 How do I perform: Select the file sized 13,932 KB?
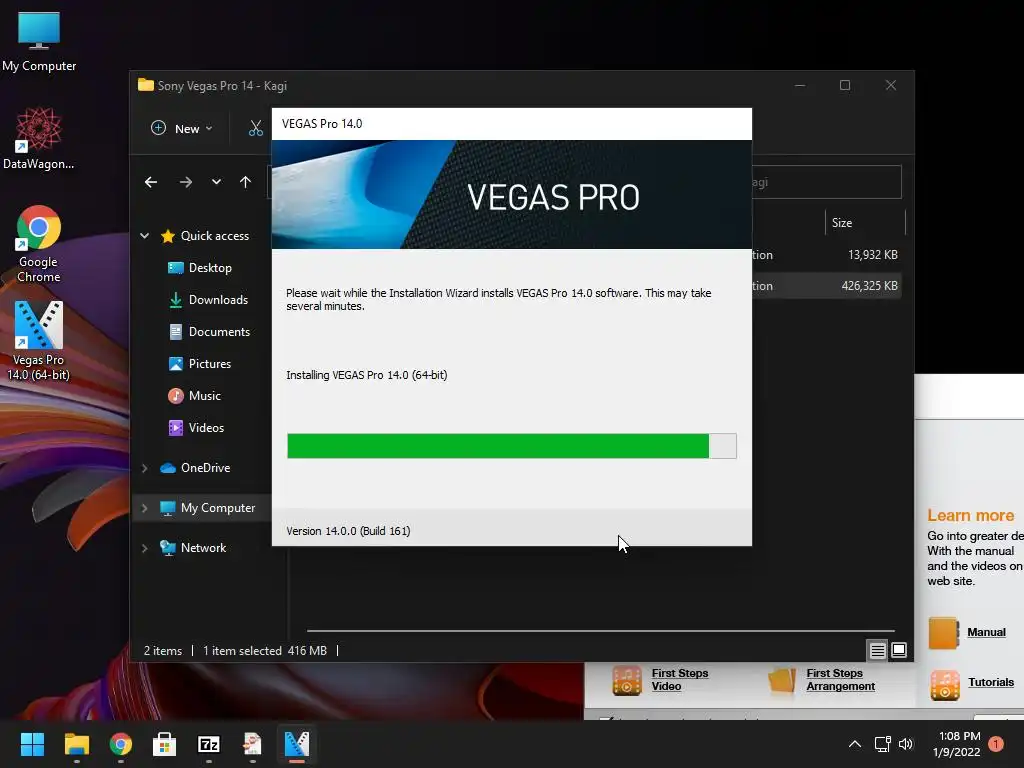pyautogui.click(x=827, y=255)
